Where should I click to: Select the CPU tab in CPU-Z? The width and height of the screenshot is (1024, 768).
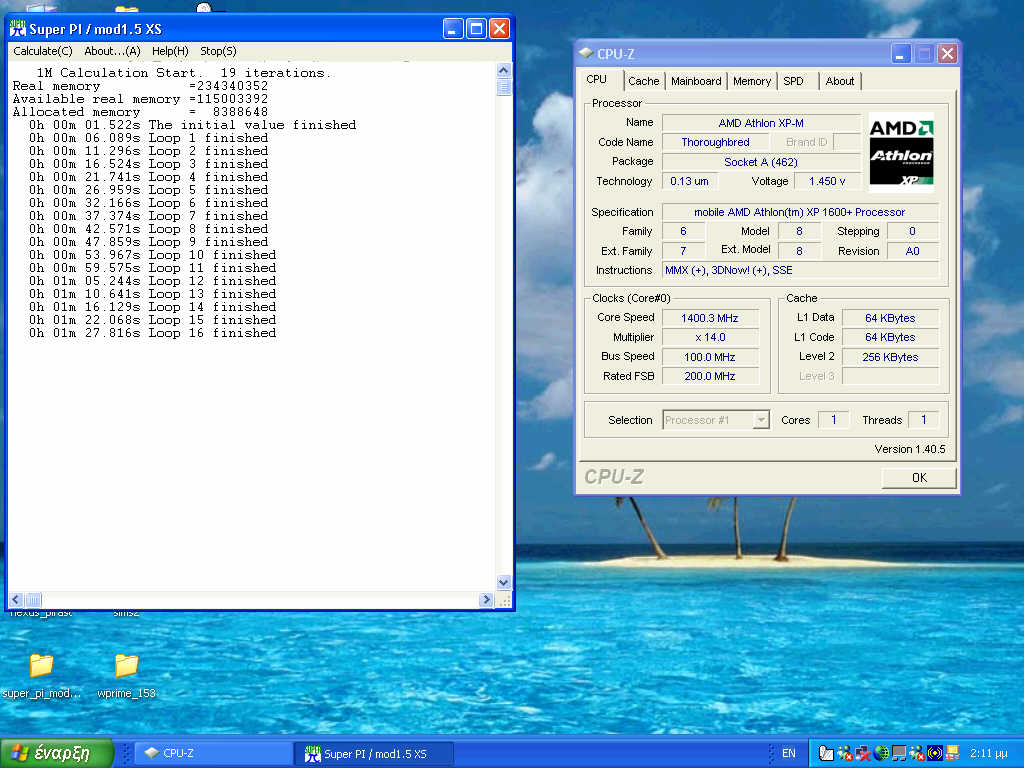pyautogui.click(x=596, y=79)
